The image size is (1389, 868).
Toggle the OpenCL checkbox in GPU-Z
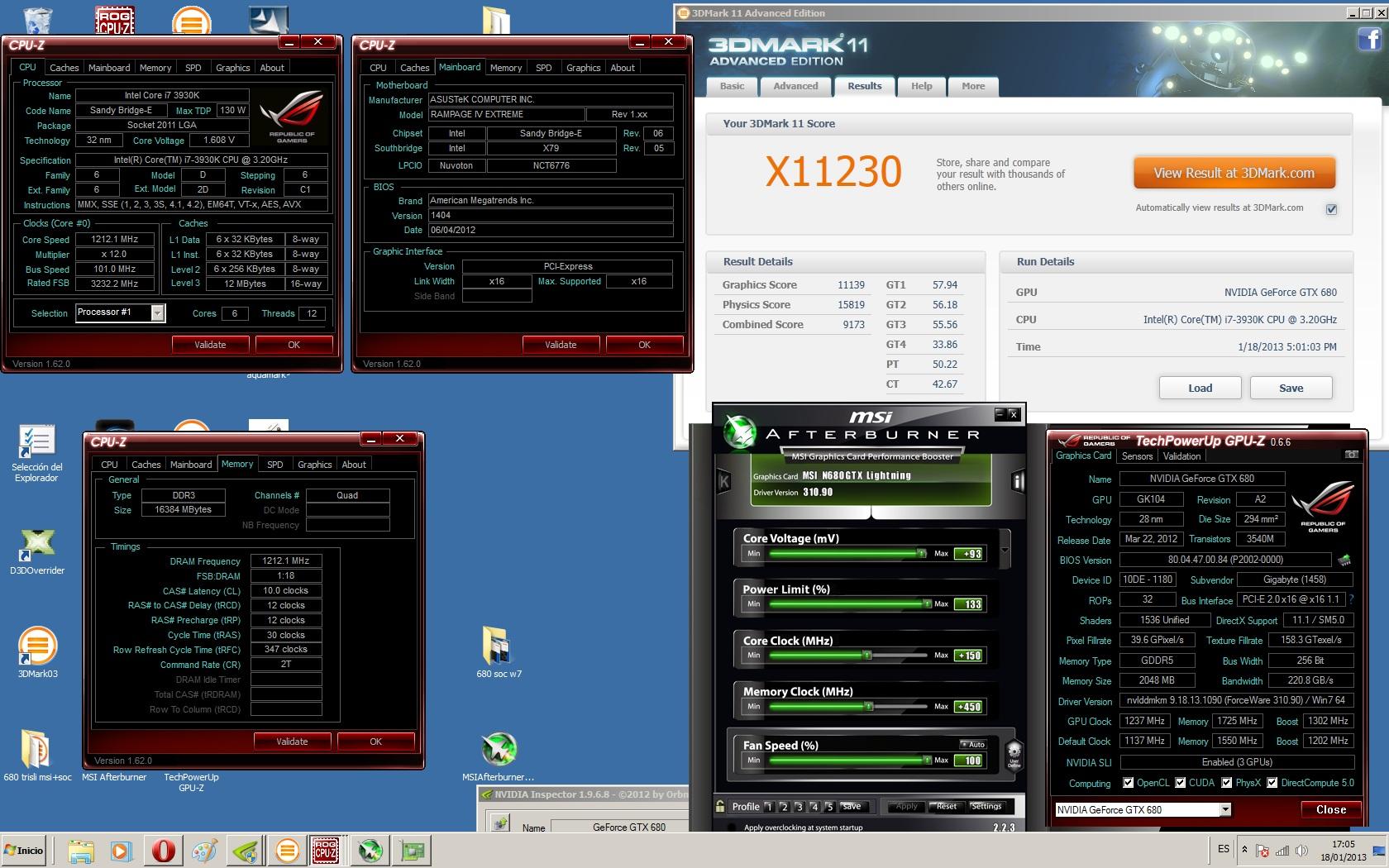1129,783
